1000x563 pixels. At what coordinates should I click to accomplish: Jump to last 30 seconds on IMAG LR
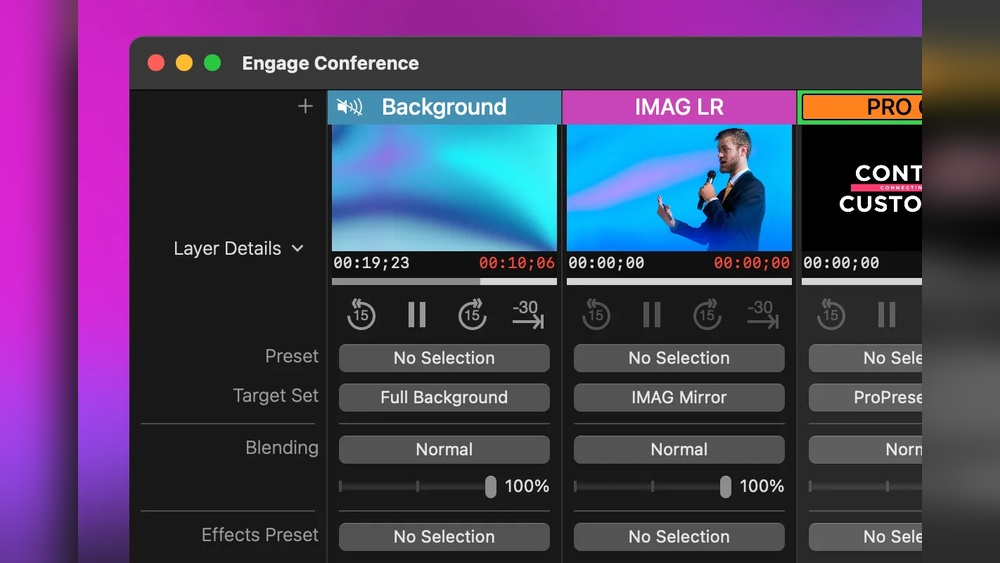click(x=762, y=315)
